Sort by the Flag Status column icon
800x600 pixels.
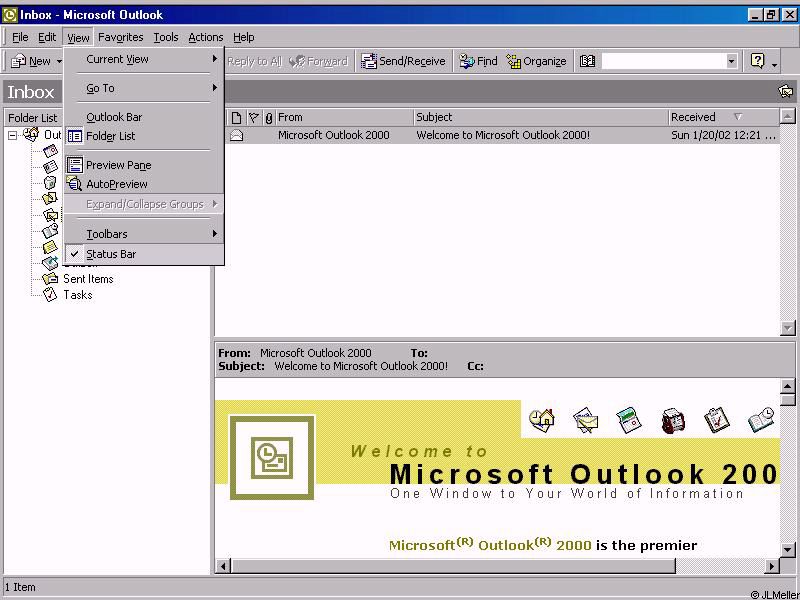coord(254,118)
